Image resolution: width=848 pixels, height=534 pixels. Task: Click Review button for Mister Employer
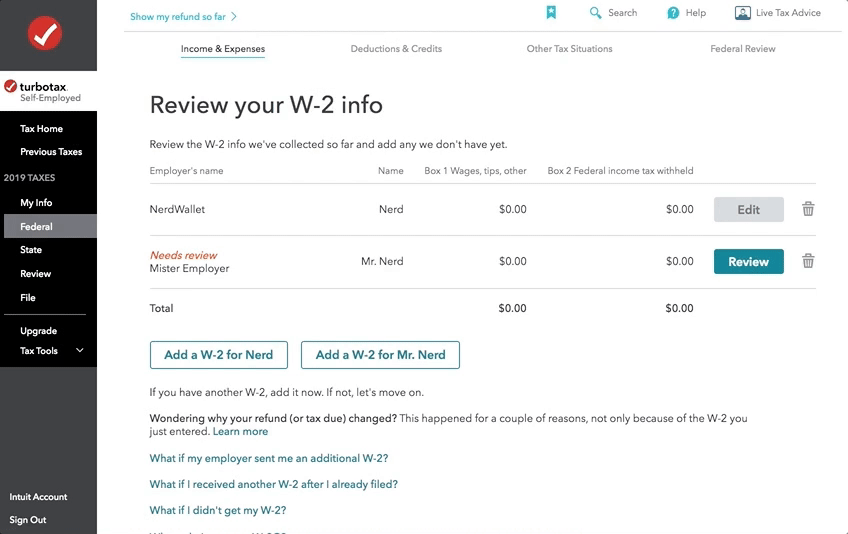pyautogui.click(x=748, y=262)
